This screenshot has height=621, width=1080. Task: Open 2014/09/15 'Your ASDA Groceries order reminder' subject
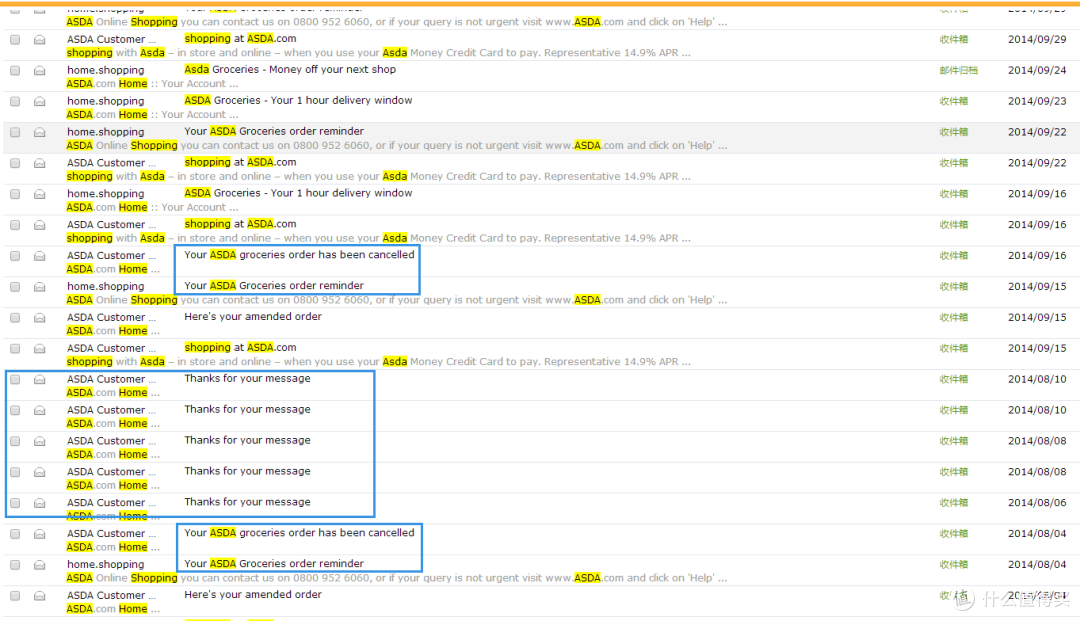(x=274, y=286)
